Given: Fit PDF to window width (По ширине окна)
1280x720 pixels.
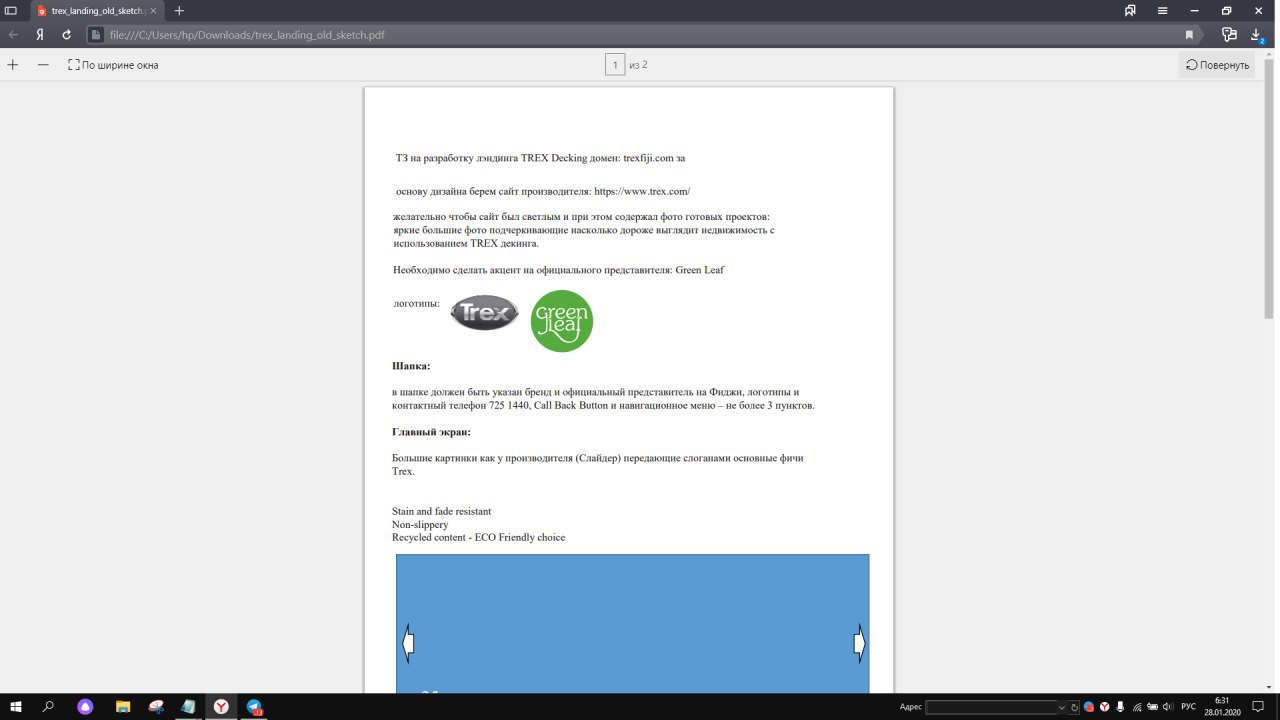Looking at the screenshot, I should coord(113,65).
